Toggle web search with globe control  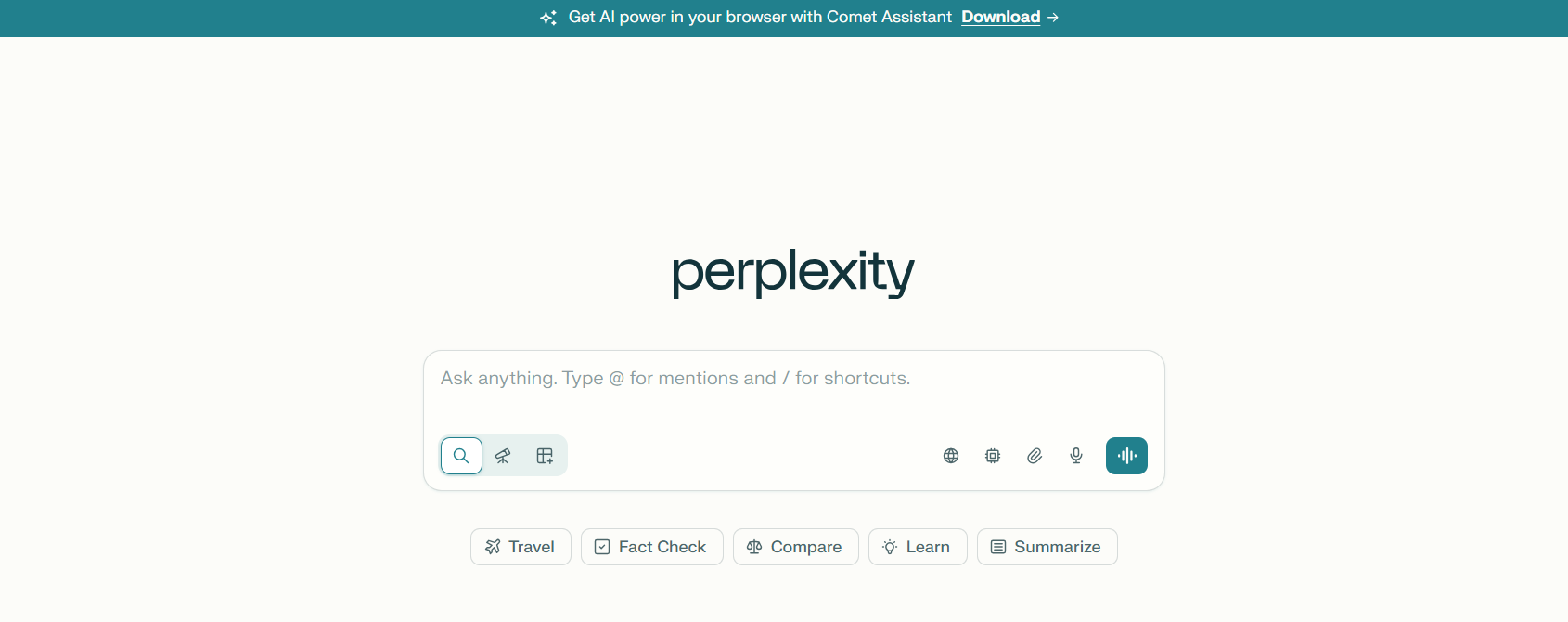click(x=950, y=456)
